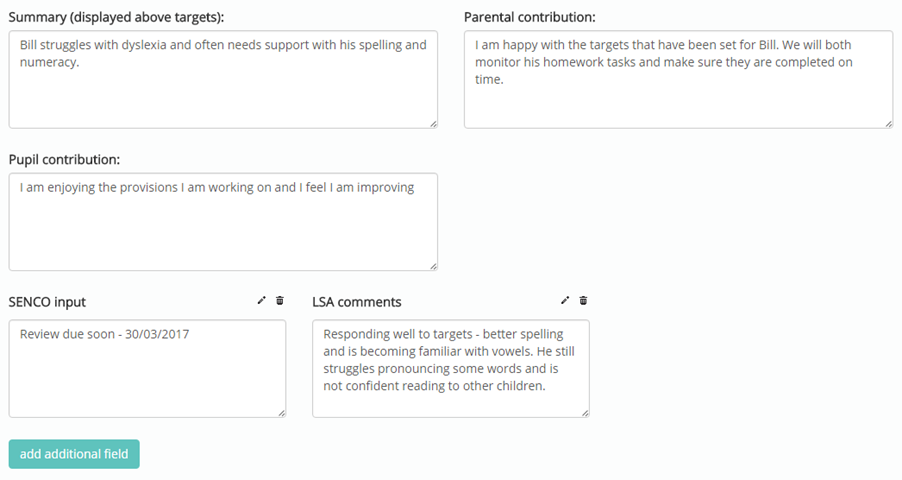Click pencil icon beside LSA comments
This screenshot has height=480, width=902.
point(565,300)
